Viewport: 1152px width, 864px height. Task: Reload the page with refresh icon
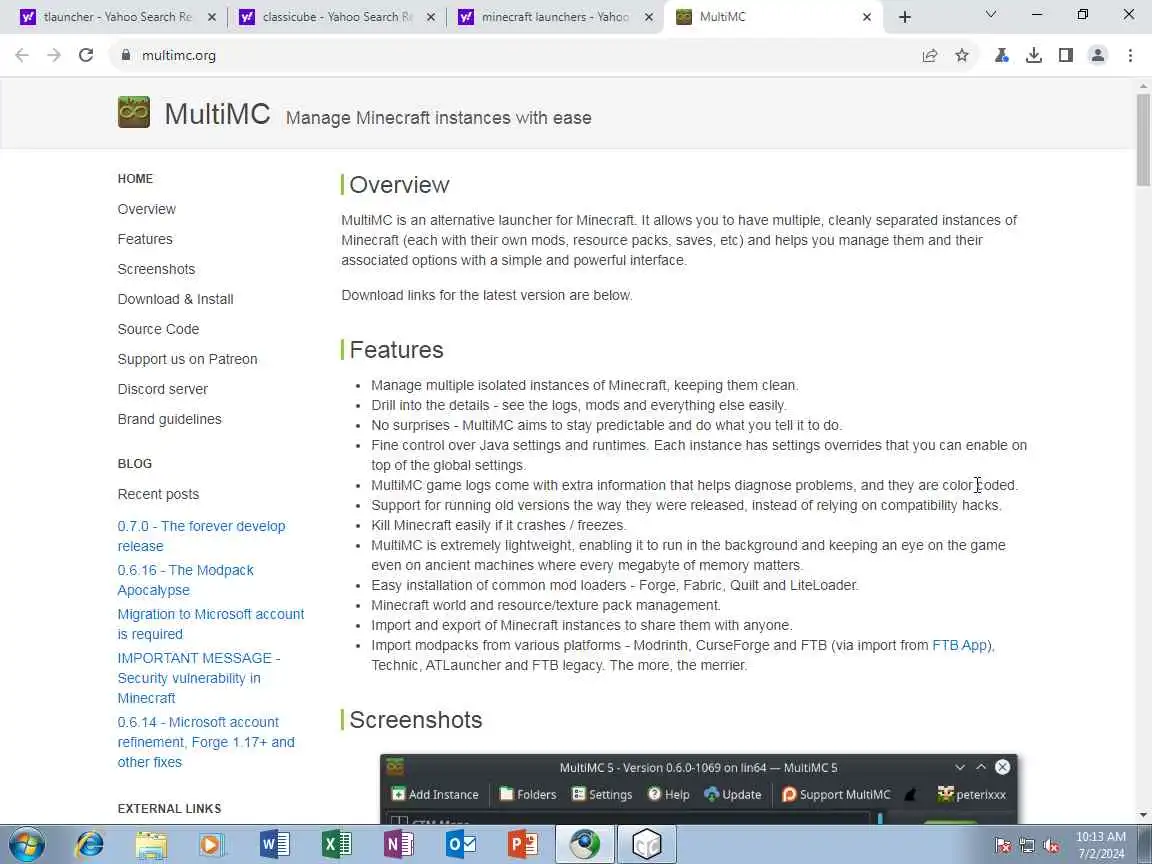[86, 55]
